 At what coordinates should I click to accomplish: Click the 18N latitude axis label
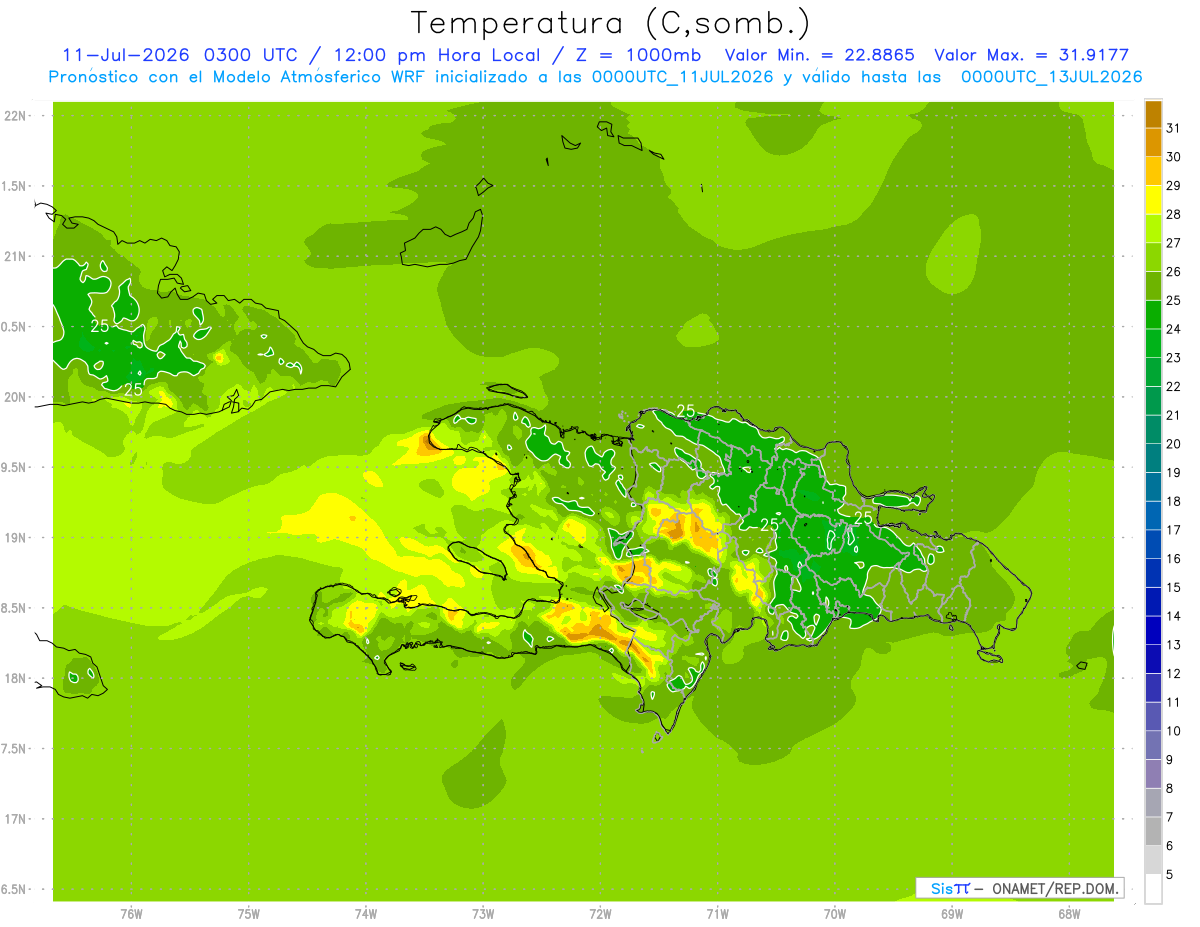click(14, 678)
